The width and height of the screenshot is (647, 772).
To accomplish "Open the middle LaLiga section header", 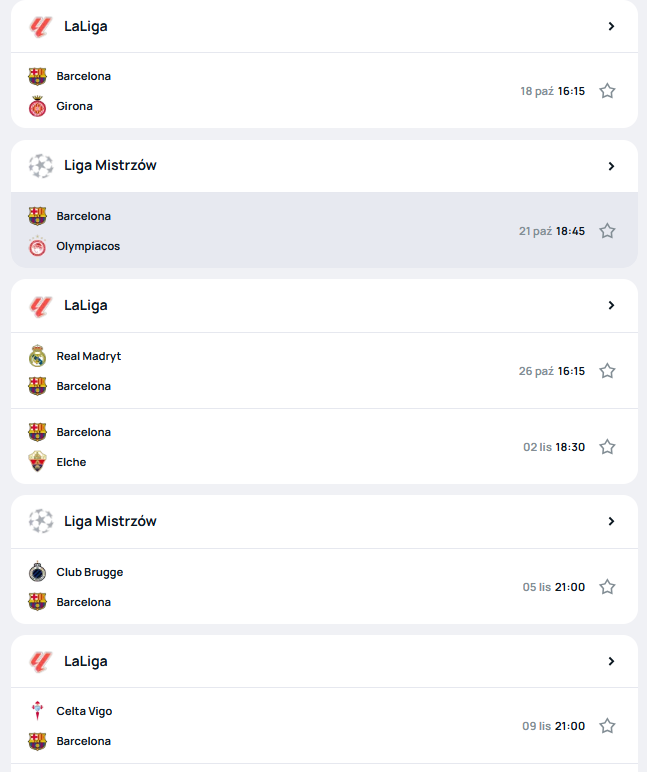I will click(x=86, y=305).
